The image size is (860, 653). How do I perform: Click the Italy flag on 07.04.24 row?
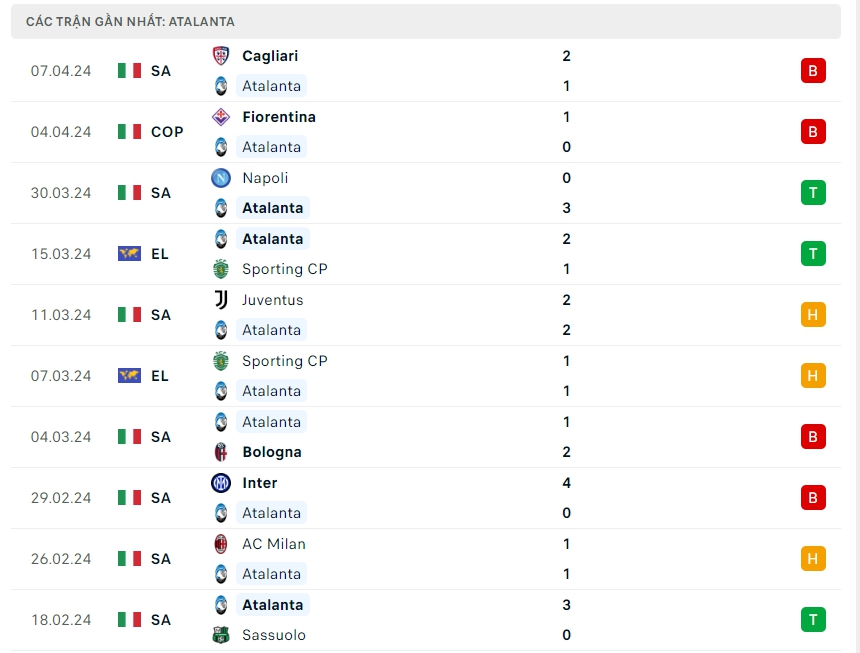coord(129,71)
